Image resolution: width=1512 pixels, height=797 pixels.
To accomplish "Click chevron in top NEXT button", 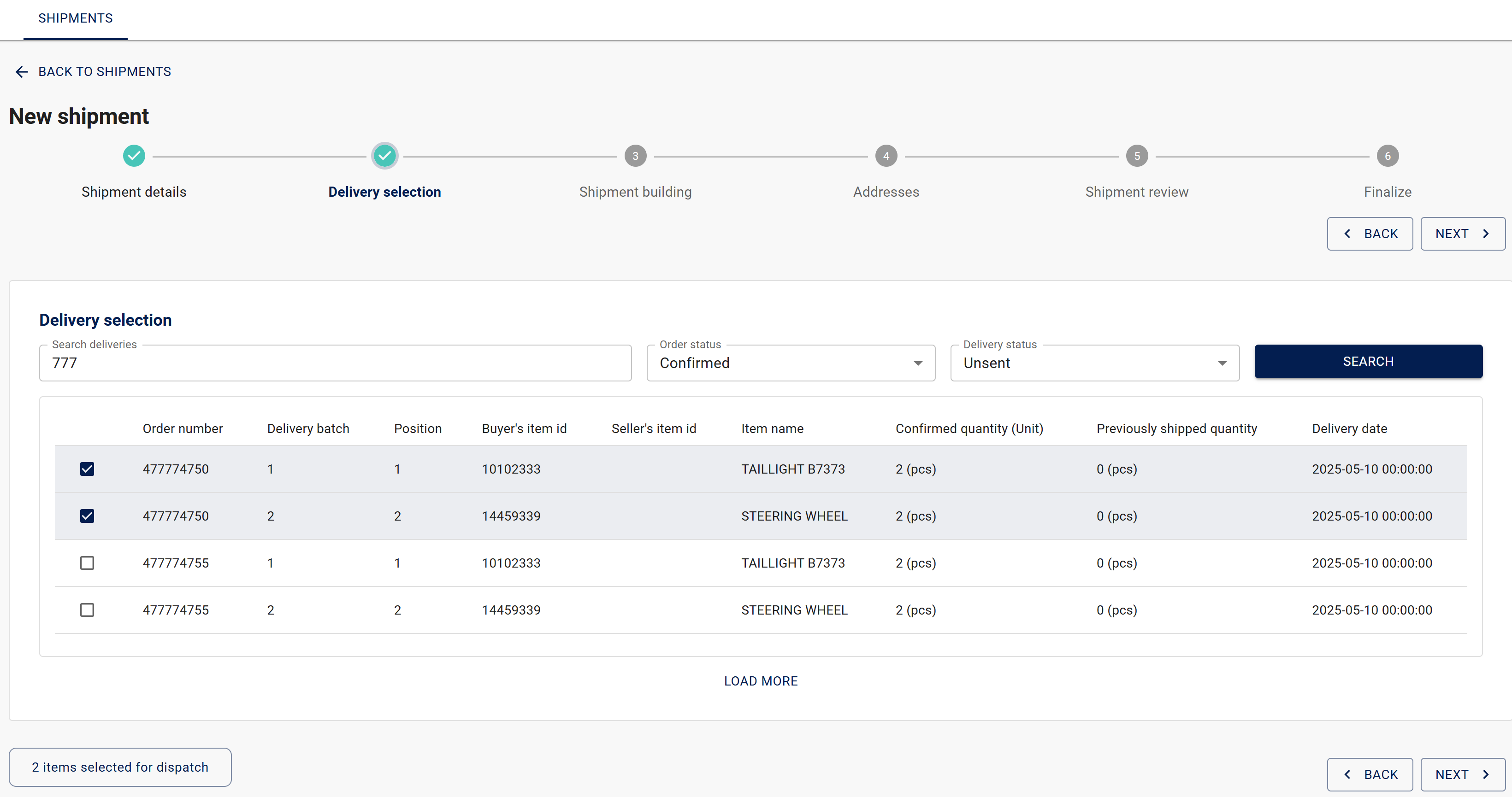I will (x=1486, y=234).
